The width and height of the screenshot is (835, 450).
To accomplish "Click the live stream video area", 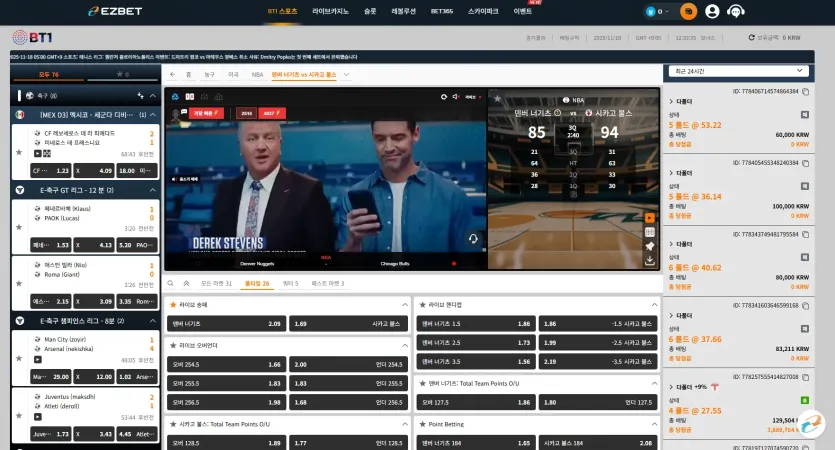I will (x=326, y=186).
